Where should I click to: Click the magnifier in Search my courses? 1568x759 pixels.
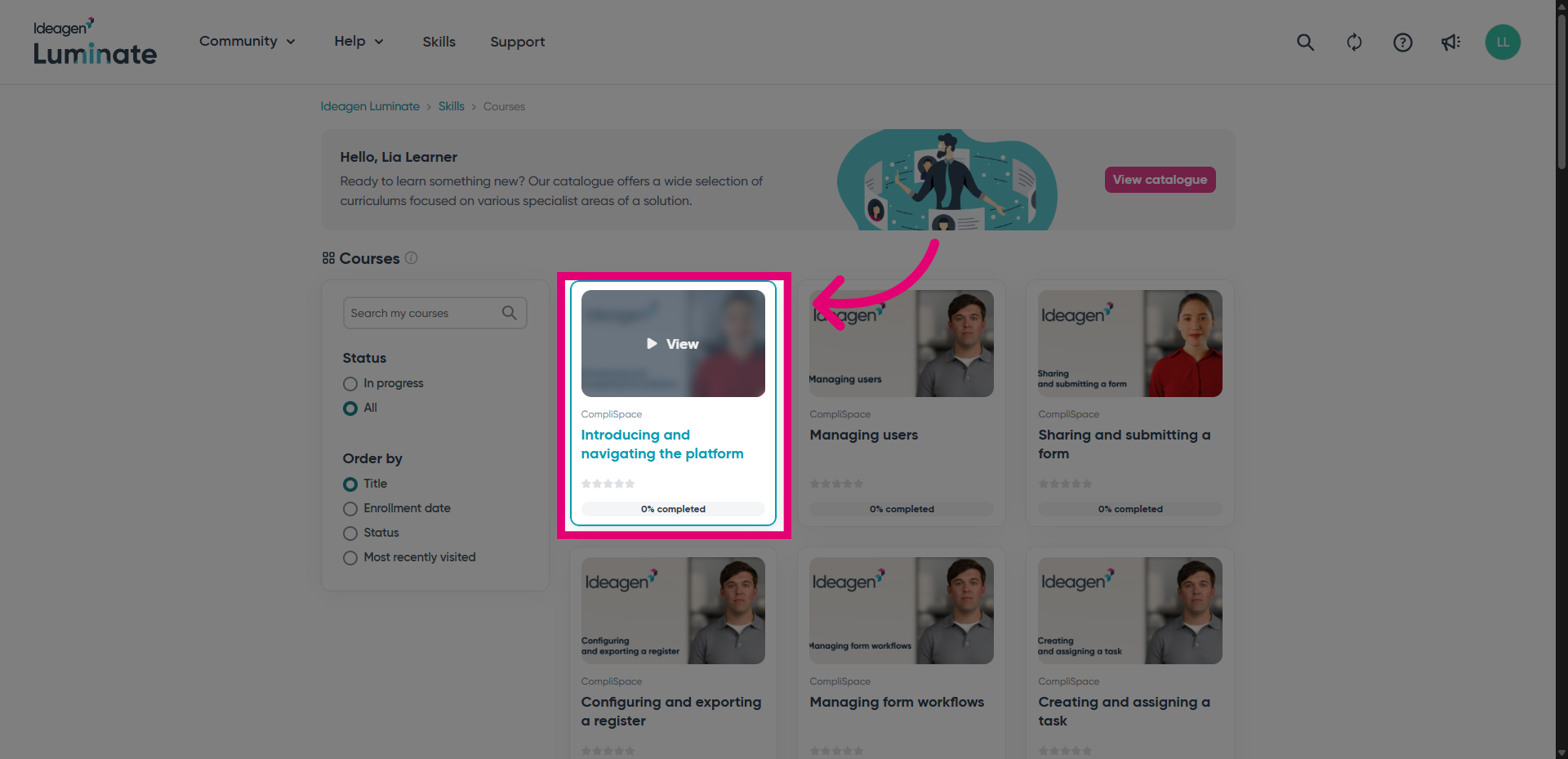click(x=510, y=313)
